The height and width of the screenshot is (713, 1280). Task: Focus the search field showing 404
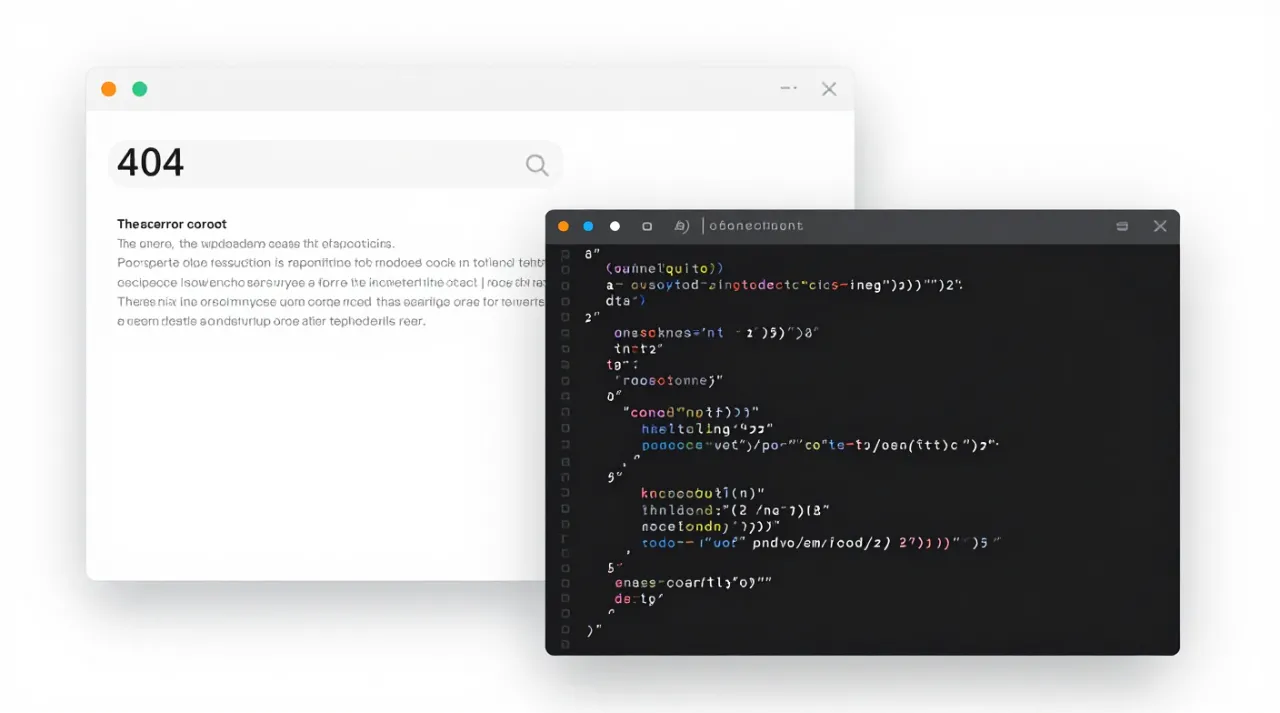click(335, 164)
